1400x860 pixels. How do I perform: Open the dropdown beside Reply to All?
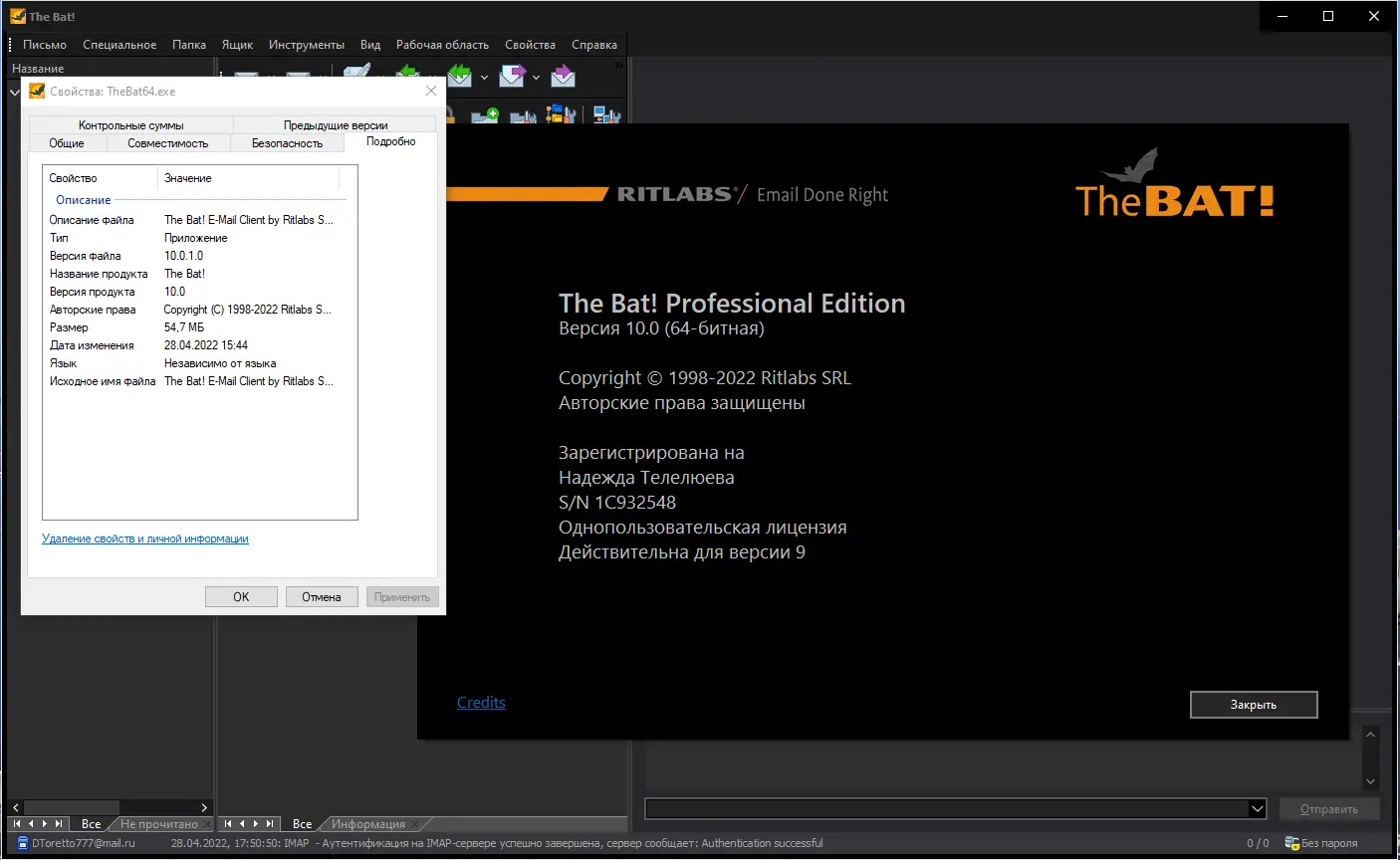pos(485,76)
